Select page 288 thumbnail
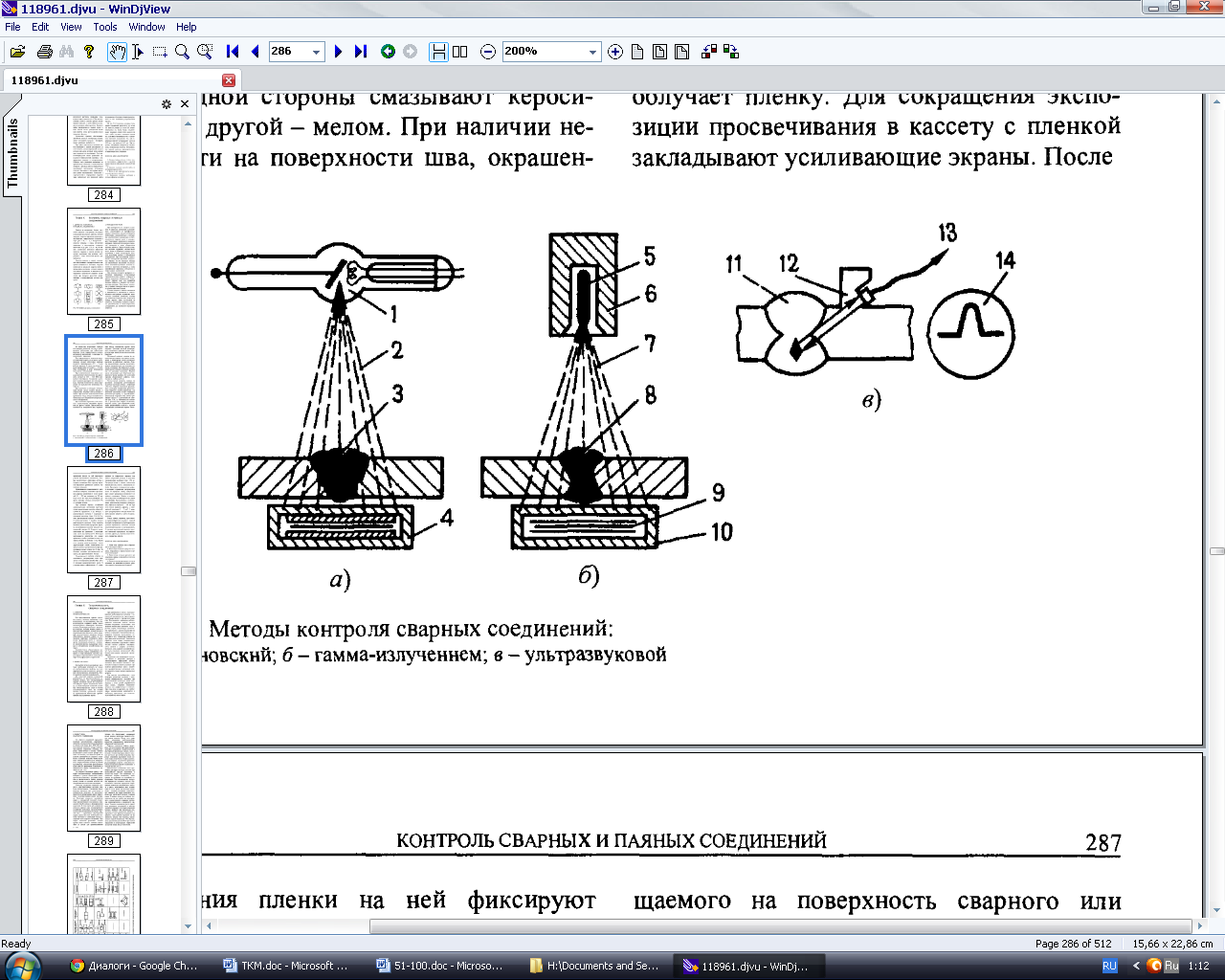Viewport: 1225px width, 980px height. (103, 649)
